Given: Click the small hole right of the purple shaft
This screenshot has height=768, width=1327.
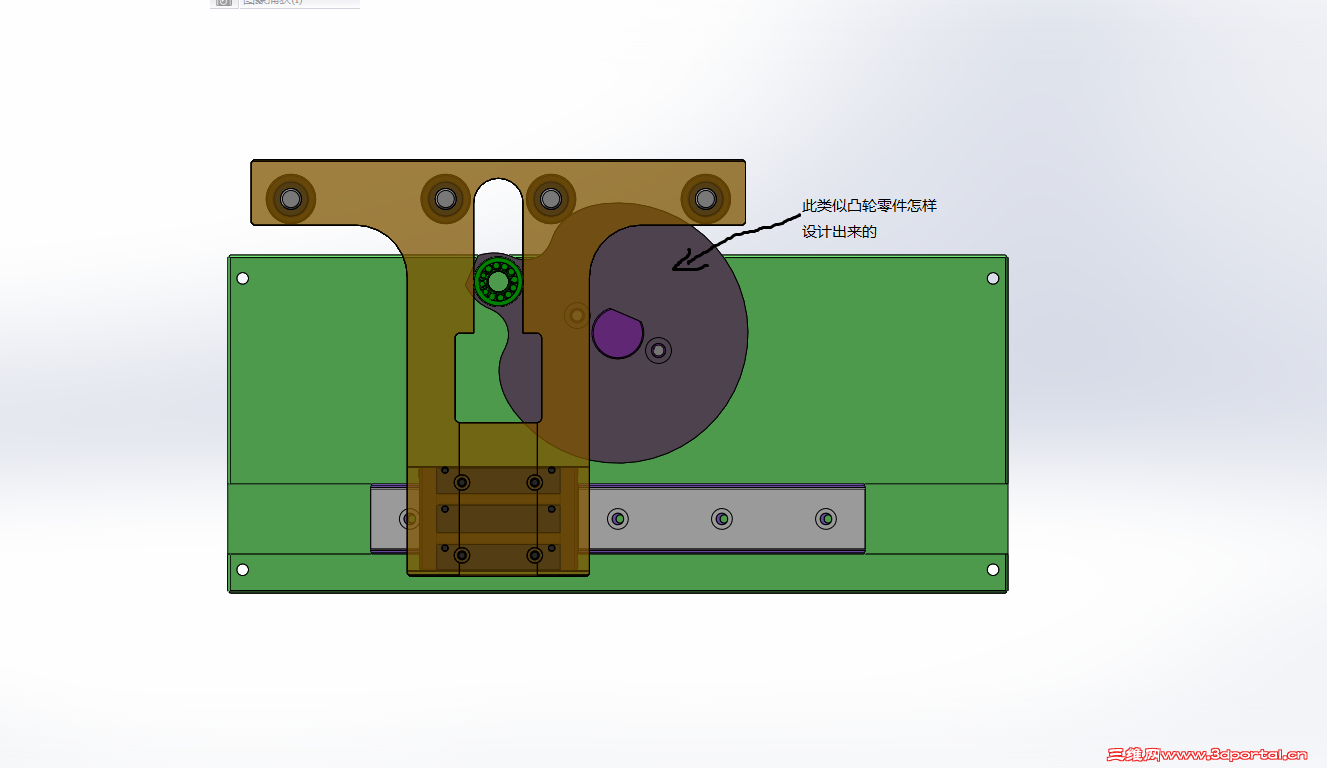Looking at the screenshot, I should click(x=658, y=350).
